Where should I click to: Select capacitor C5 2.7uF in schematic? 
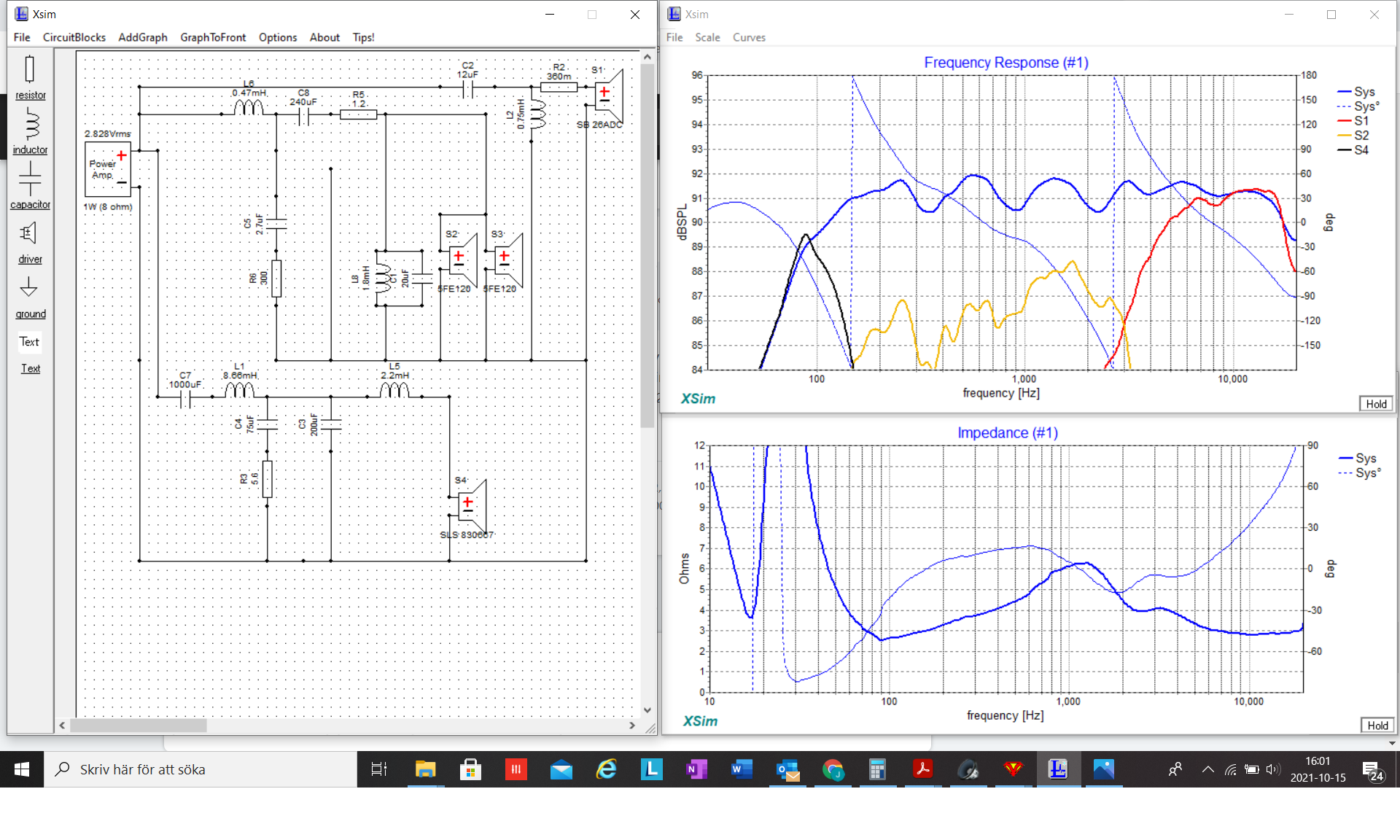276,224
